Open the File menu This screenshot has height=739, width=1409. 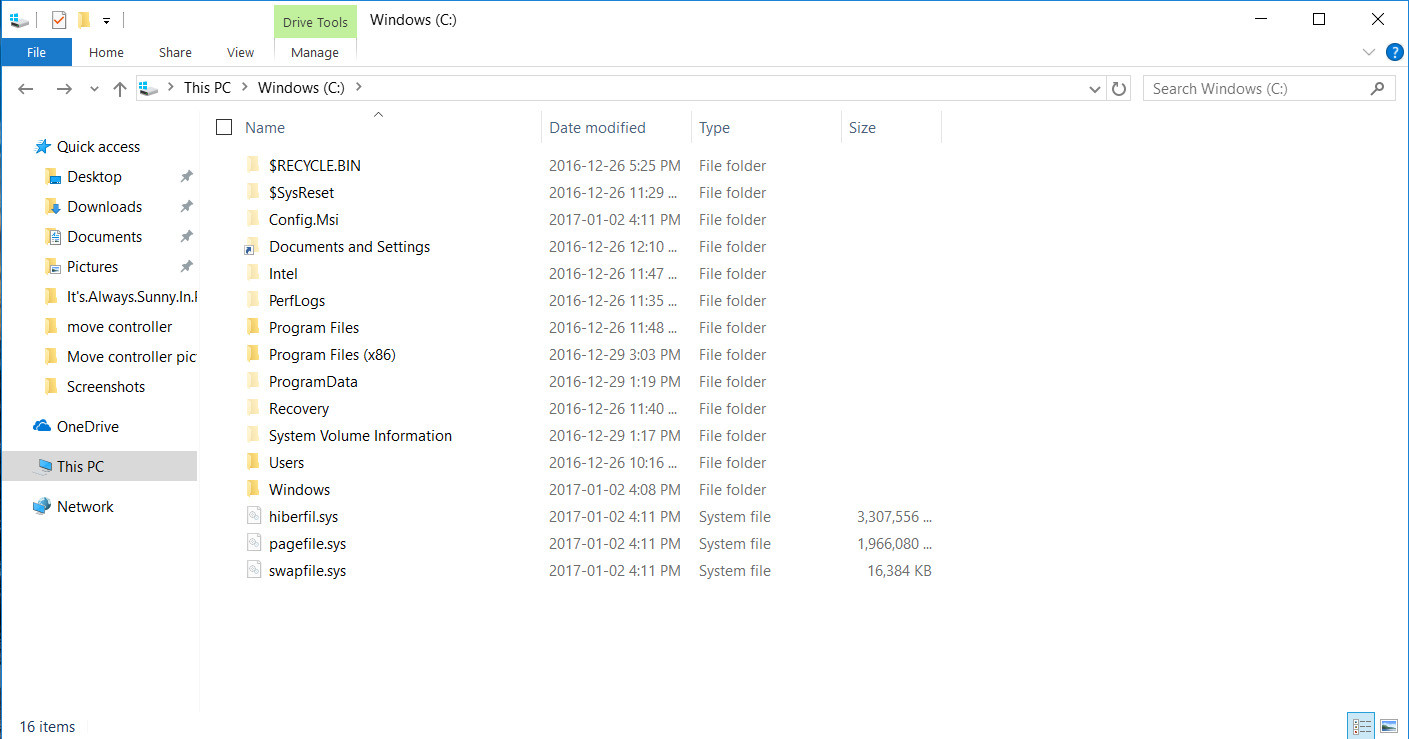(x=36, y=53)
